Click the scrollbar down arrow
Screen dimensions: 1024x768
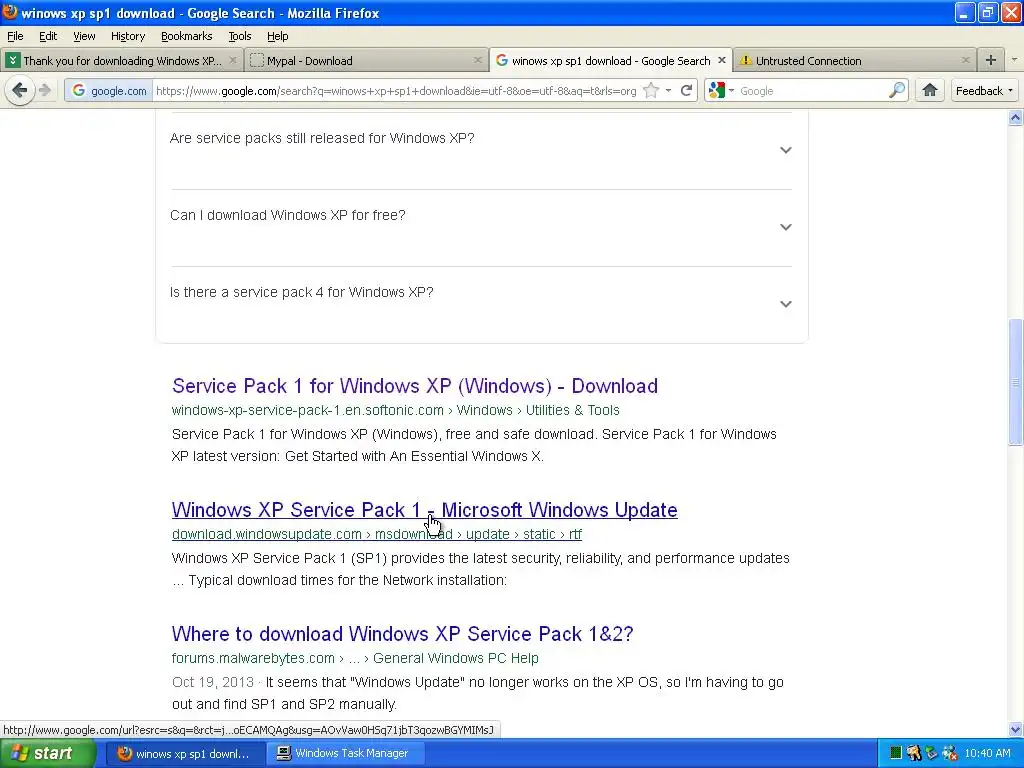tap(1015, 729)
